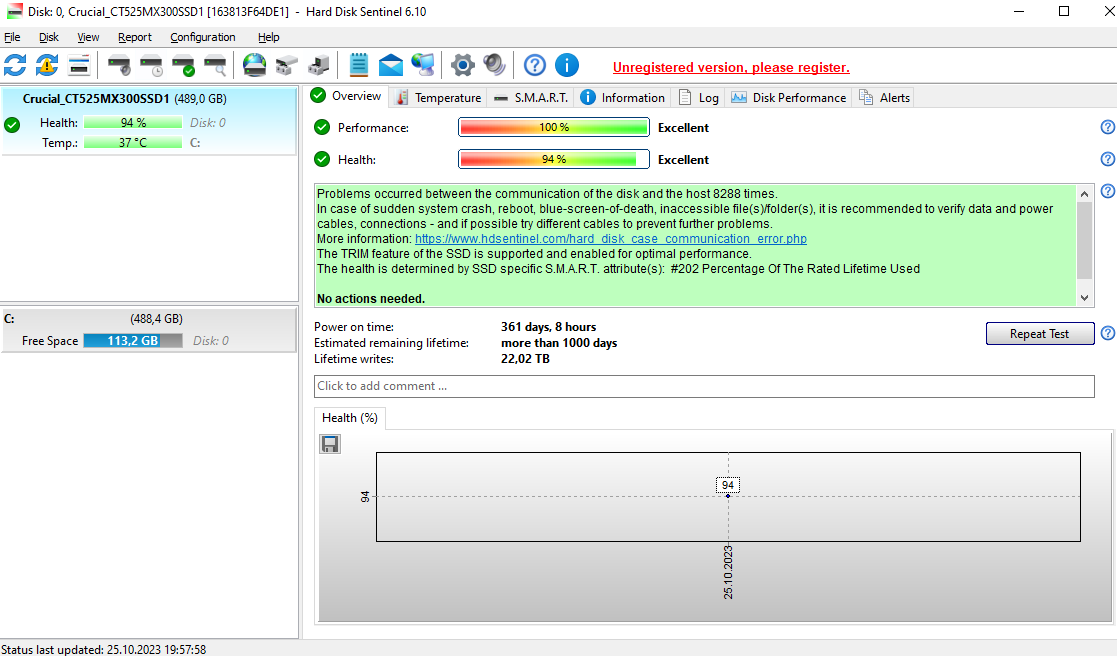Screen dimensions: 1117x656
Task: Click 'more than 1000 days' remaining lifetime
Action: pyautogui.click(x=558, y=343)
